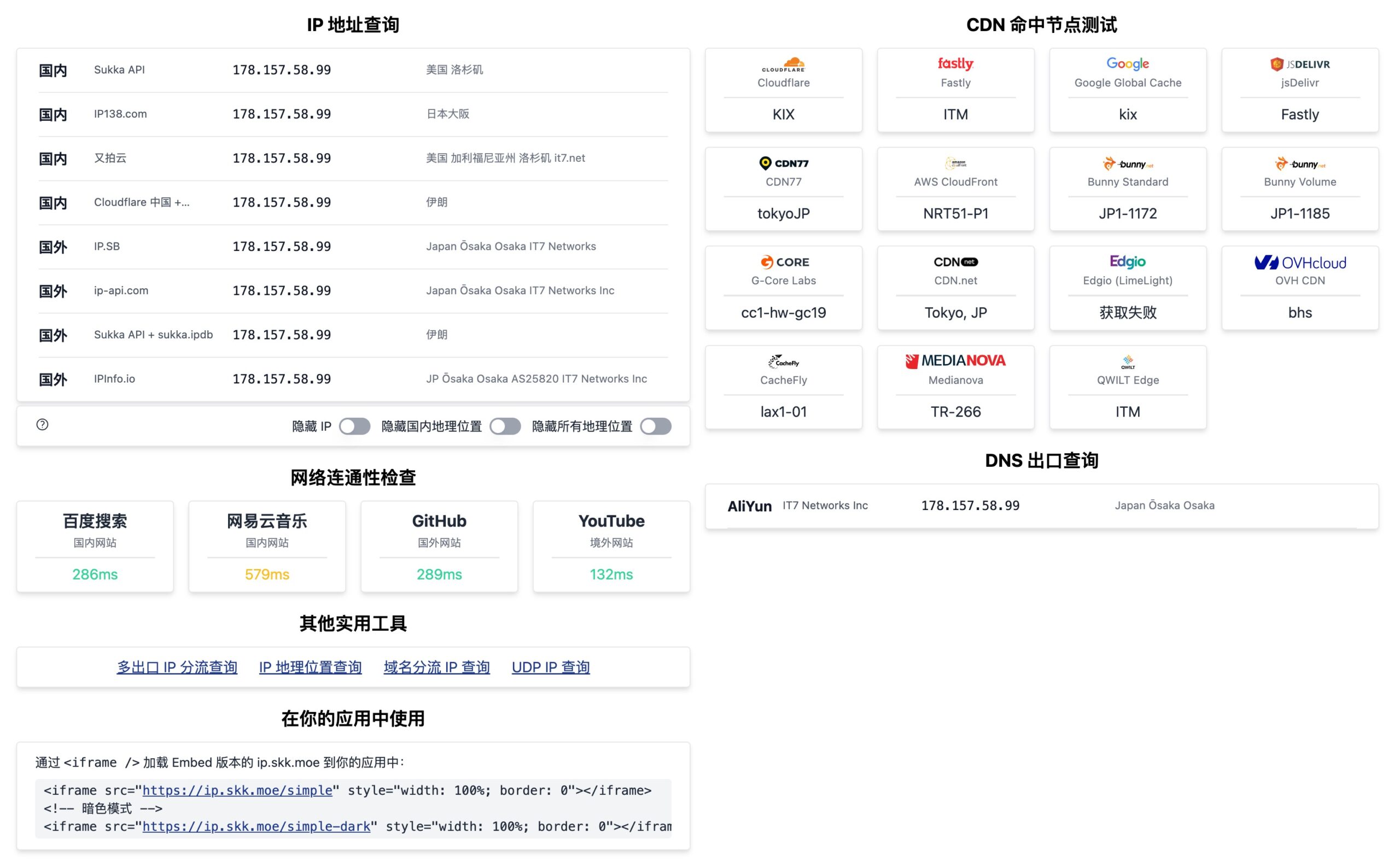Click the 579ms latency value
Image resolution: width=1400 pixels, height=866 pixels.
pyautogui.click(x=267, y=575)
